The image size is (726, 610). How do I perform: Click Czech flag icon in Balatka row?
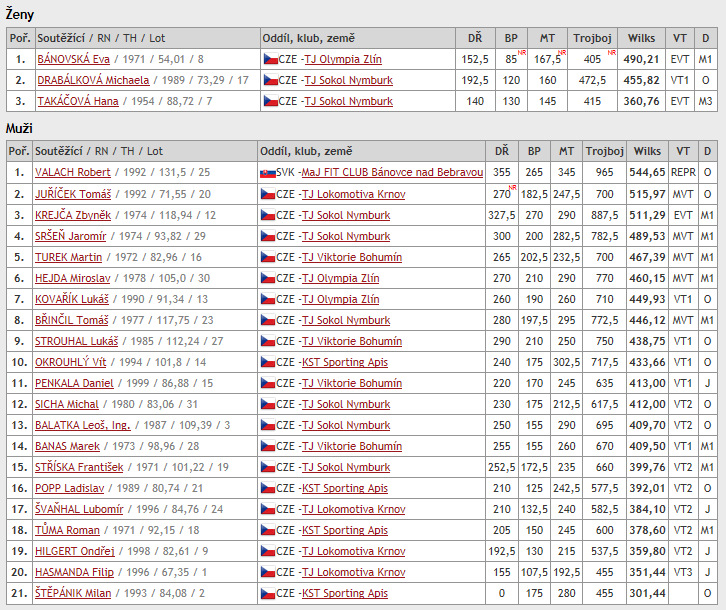point(268,426)
